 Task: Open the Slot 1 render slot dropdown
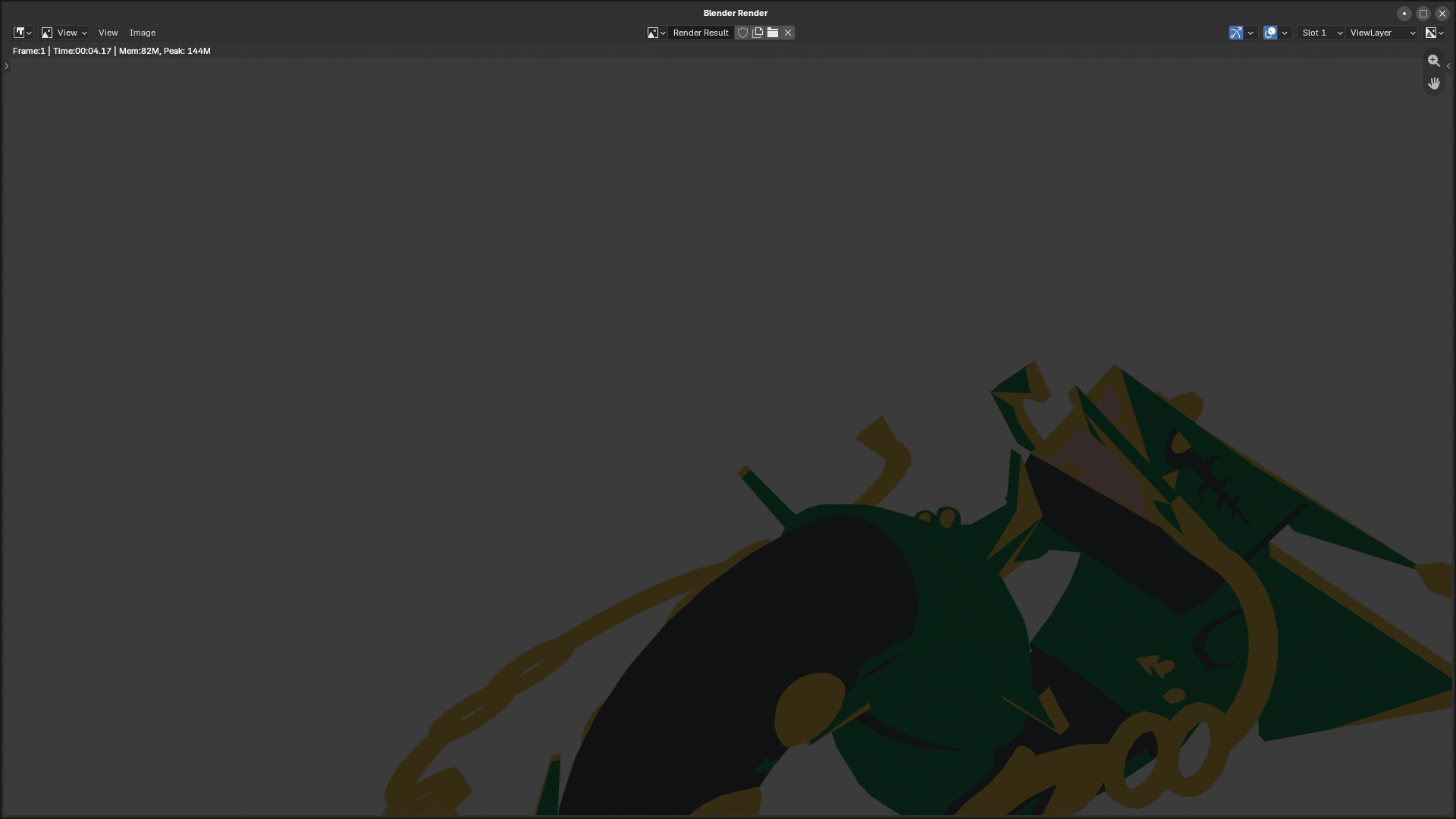click(1321, 33)
